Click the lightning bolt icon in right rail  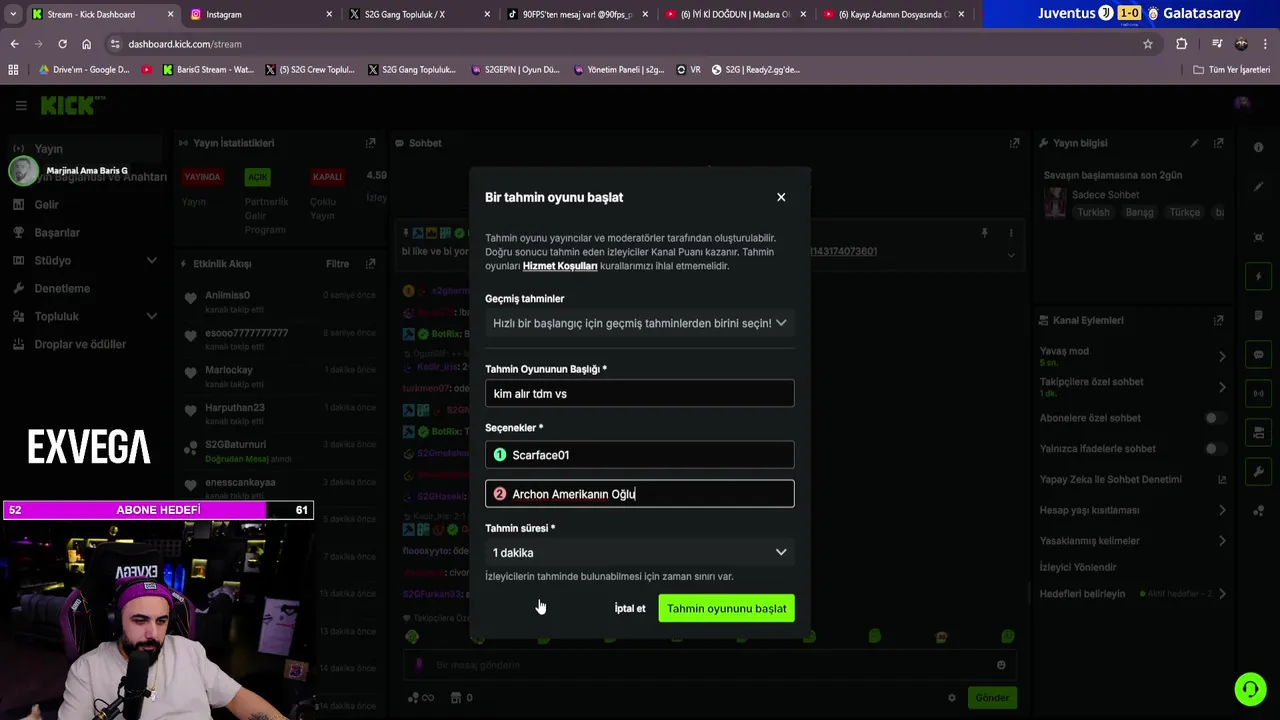(1258, 276)
